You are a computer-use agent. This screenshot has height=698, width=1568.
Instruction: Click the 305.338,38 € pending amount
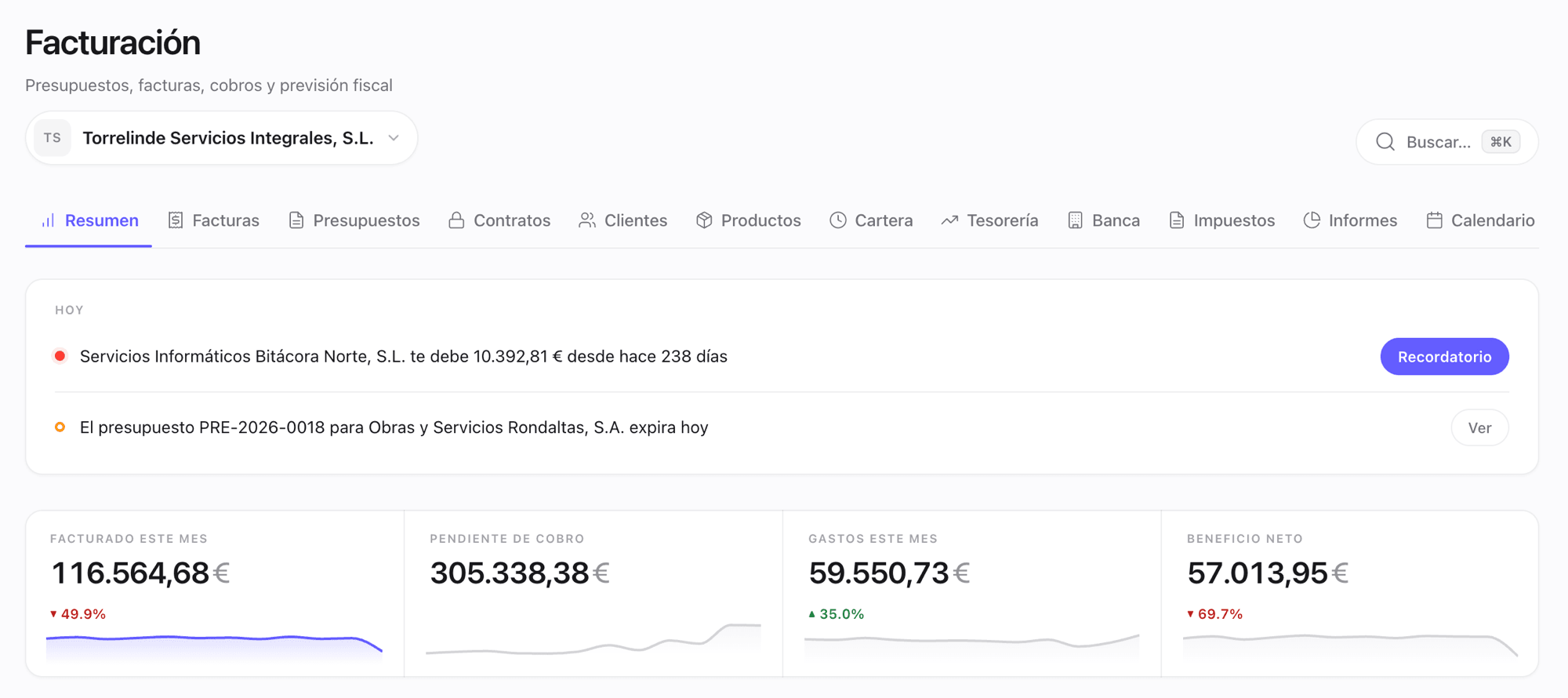tap(520, 573)
